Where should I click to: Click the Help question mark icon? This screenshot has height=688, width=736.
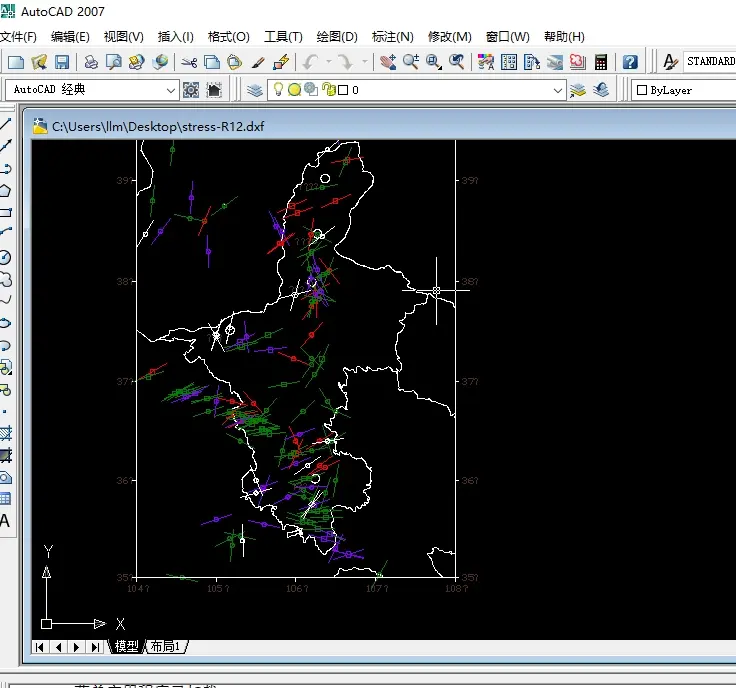(x=630, y=61)
